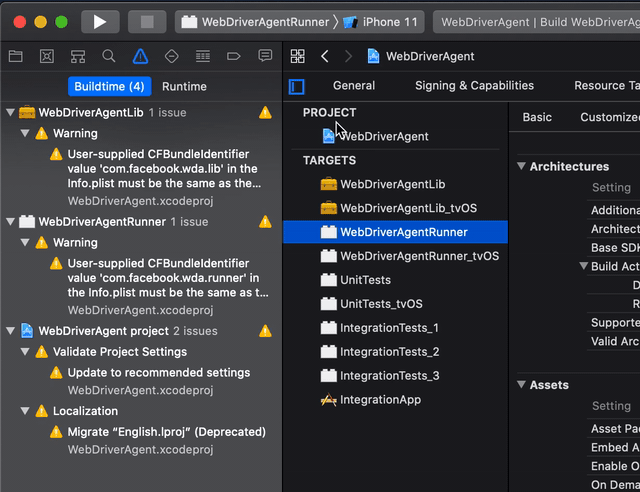Click the WebDriverAgentLib_tvOS toolbox icon
Image resolution: width=640 pixels, height=492 pixels.
(329, 208)
